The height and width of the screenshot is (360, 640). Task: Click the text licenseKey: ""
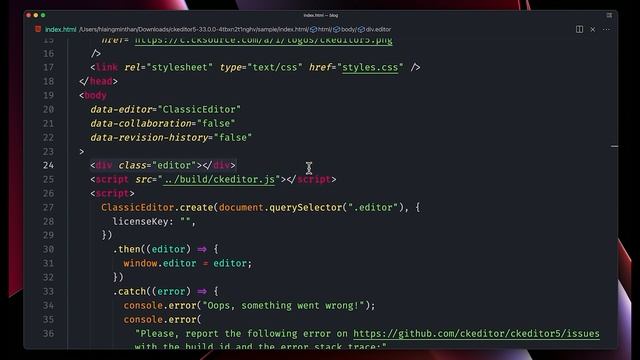pos(154,221)
